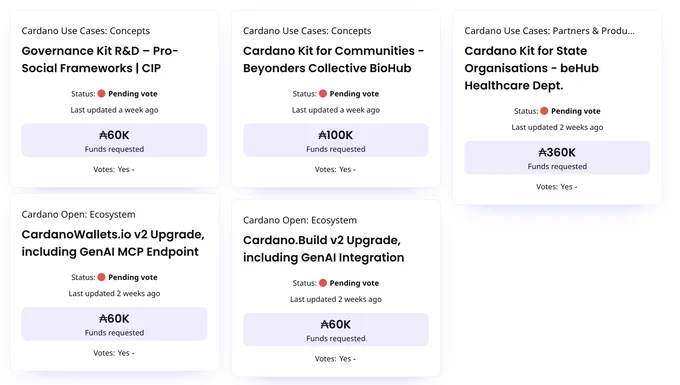This screenshot has height=385, width=680.
Task: Open Governance Kit R&D – Pro-Social Frameworks proposal
Action: (x=100, y=59)
